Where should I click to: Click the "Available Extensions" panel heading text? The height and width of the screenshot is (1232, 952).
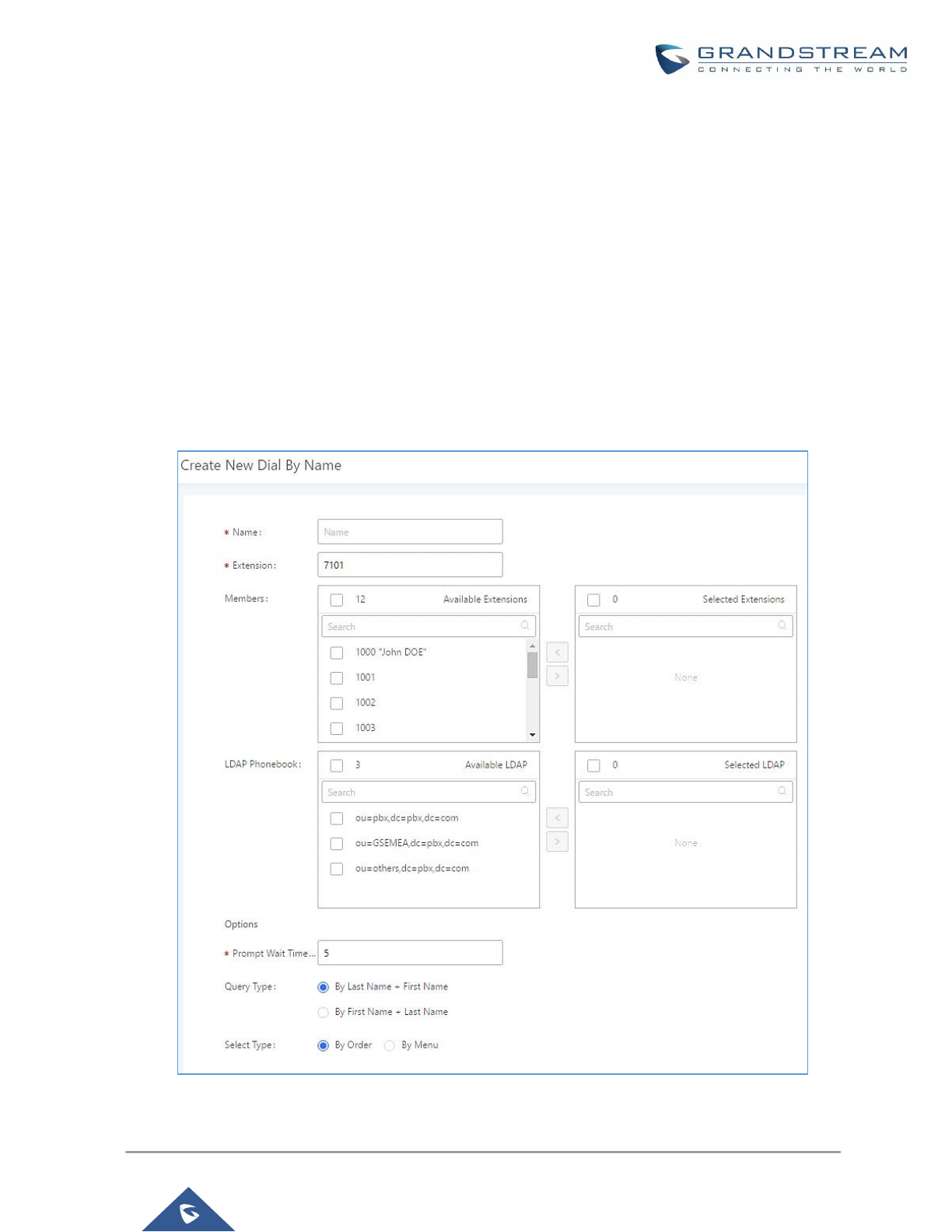pyautogui.click(x=485, y=600)
